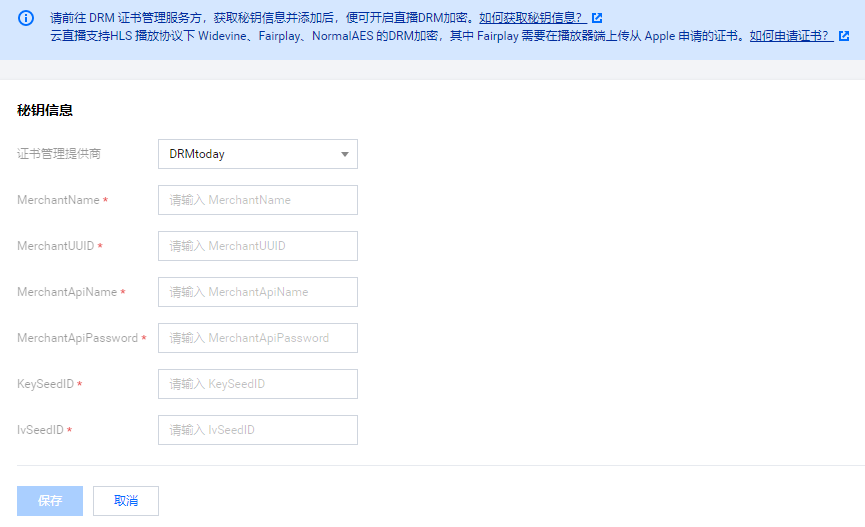Image resolution: width=865 pixels, height=527 pixels.
Task: Click the MerchantUUID field label
Action: point(56,246)
